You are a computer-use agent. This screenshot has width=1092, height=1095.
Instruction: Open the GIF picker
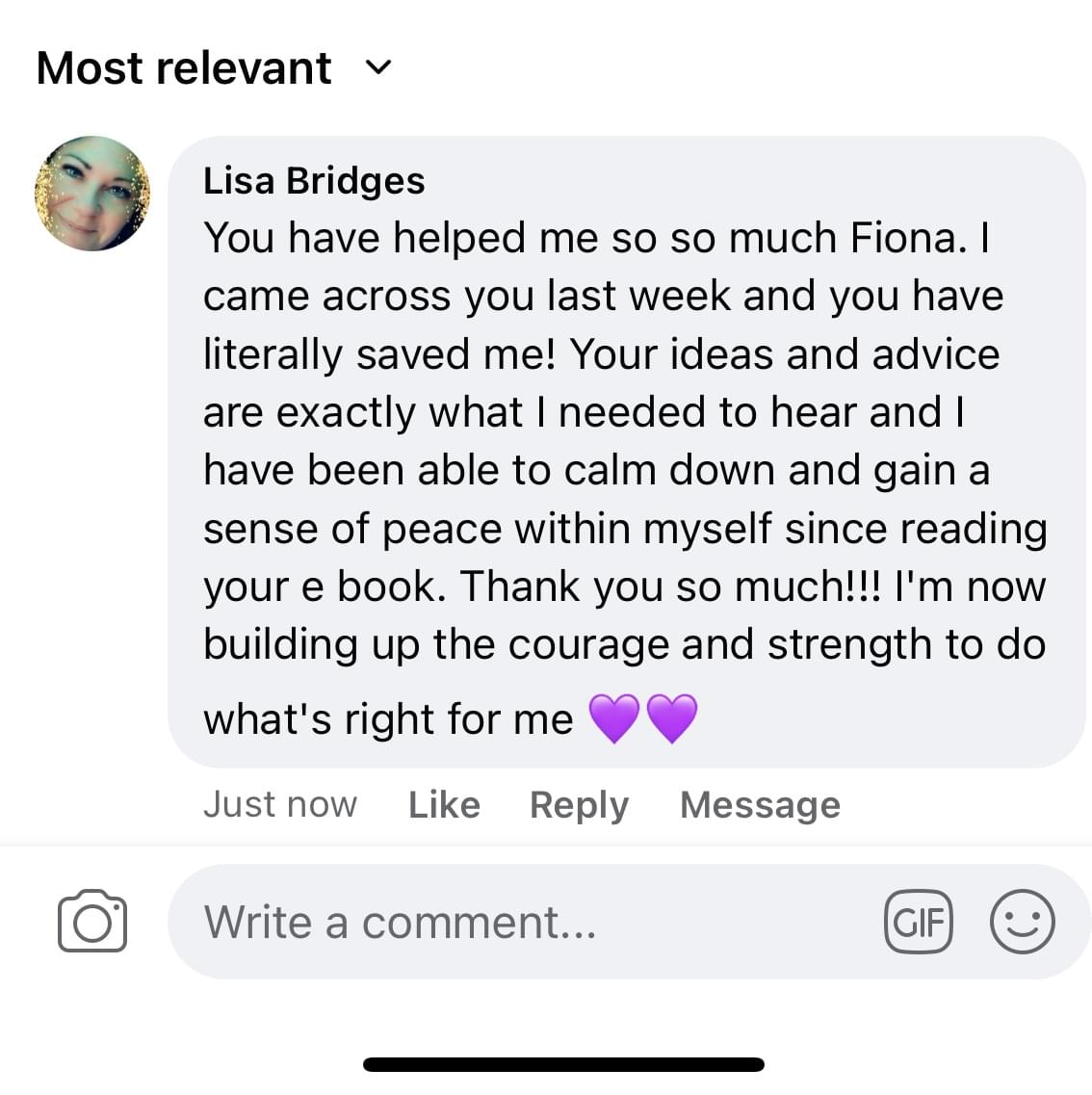pos(918,922)
